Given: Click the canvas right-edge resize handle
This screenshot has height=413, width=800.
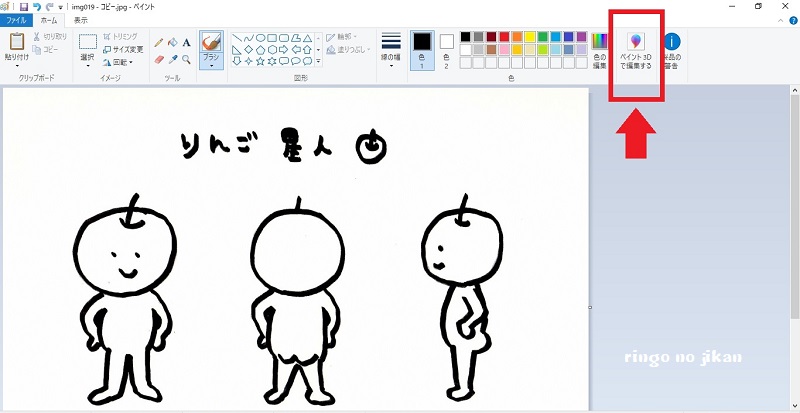Looking at the screenshot, I should tap(590, 307).
